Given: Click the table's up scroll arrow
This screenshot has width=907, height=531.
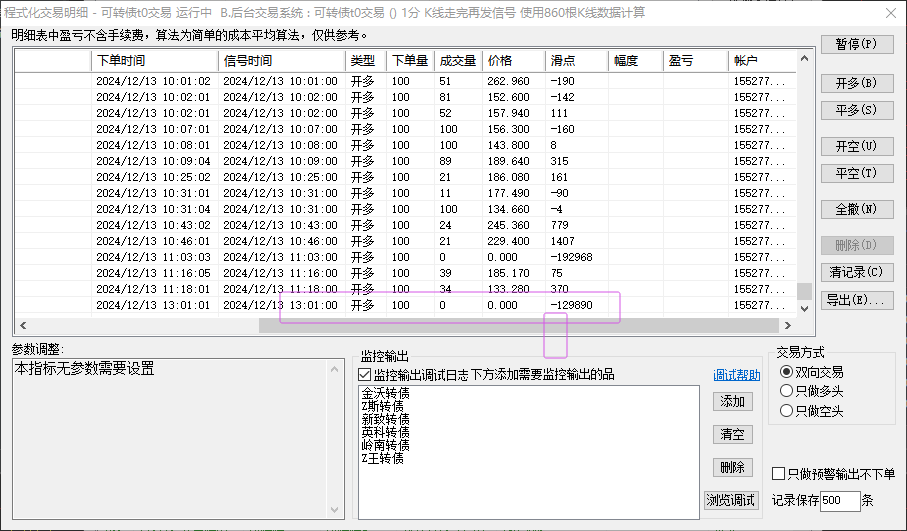Looking at the screenshot, I should 804,58.
